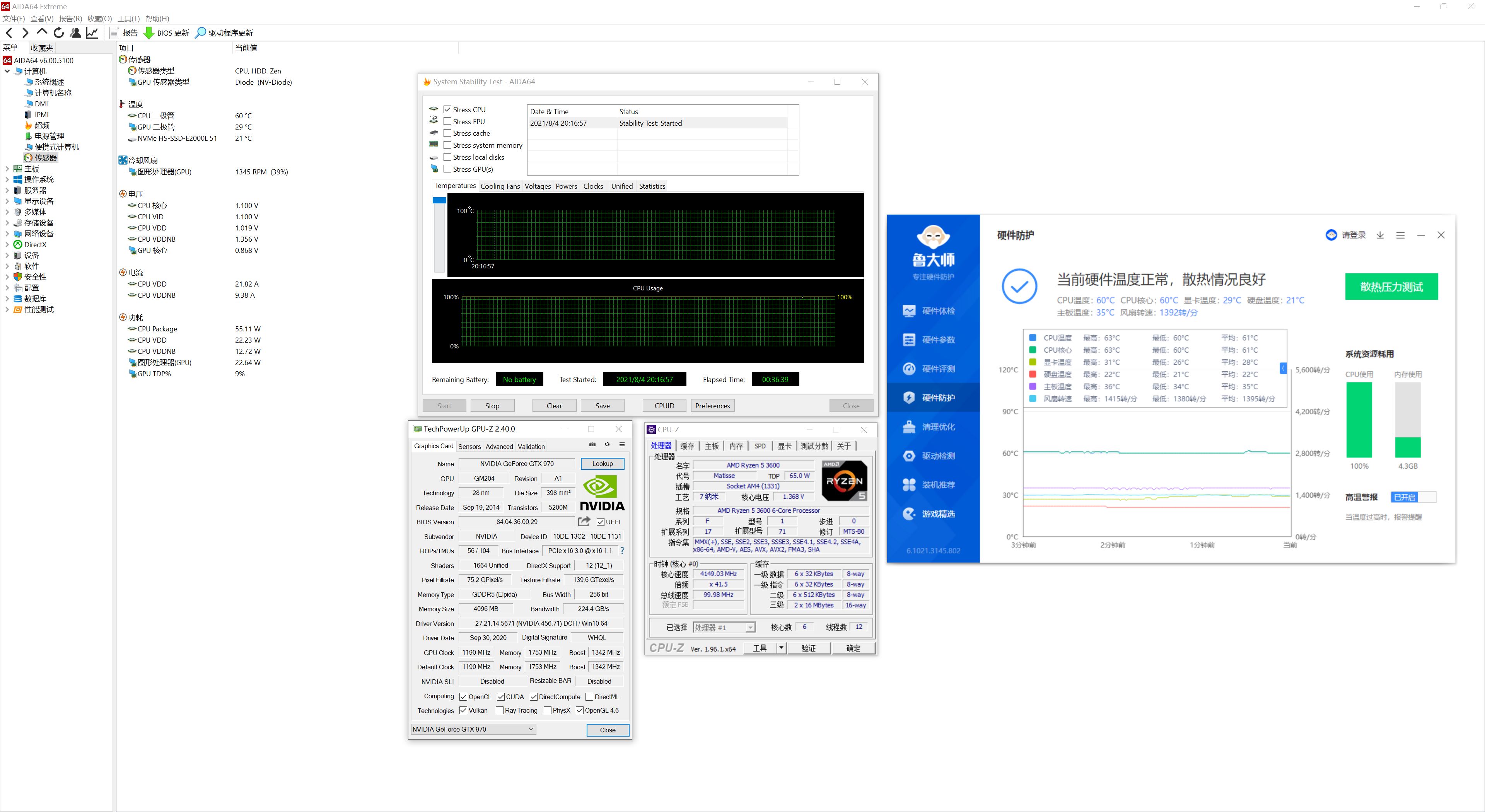Click GPU-Z BIOS export share icon
The height and width of the screenshot is (812, 1485).
584,521
